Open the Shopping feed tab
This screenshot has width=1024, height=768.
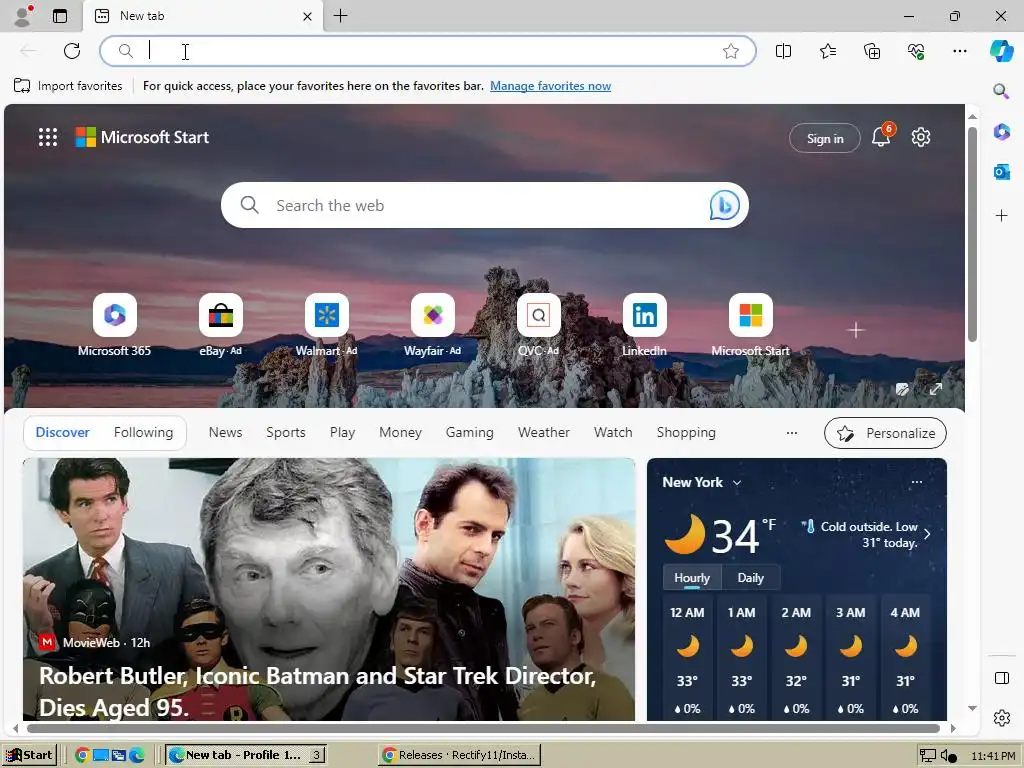[686, 432]
